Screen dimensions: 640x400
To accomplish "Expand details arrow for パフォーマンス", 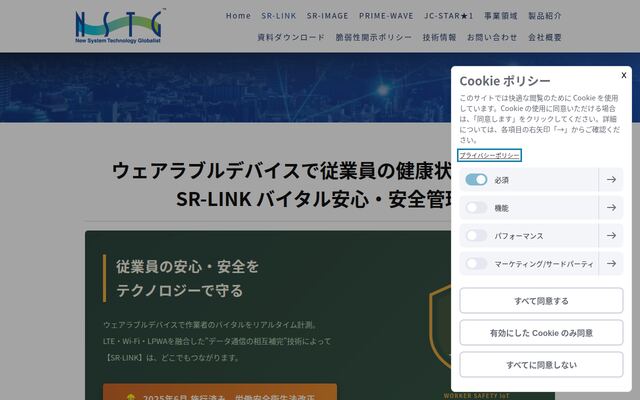I will coord(611,236).
